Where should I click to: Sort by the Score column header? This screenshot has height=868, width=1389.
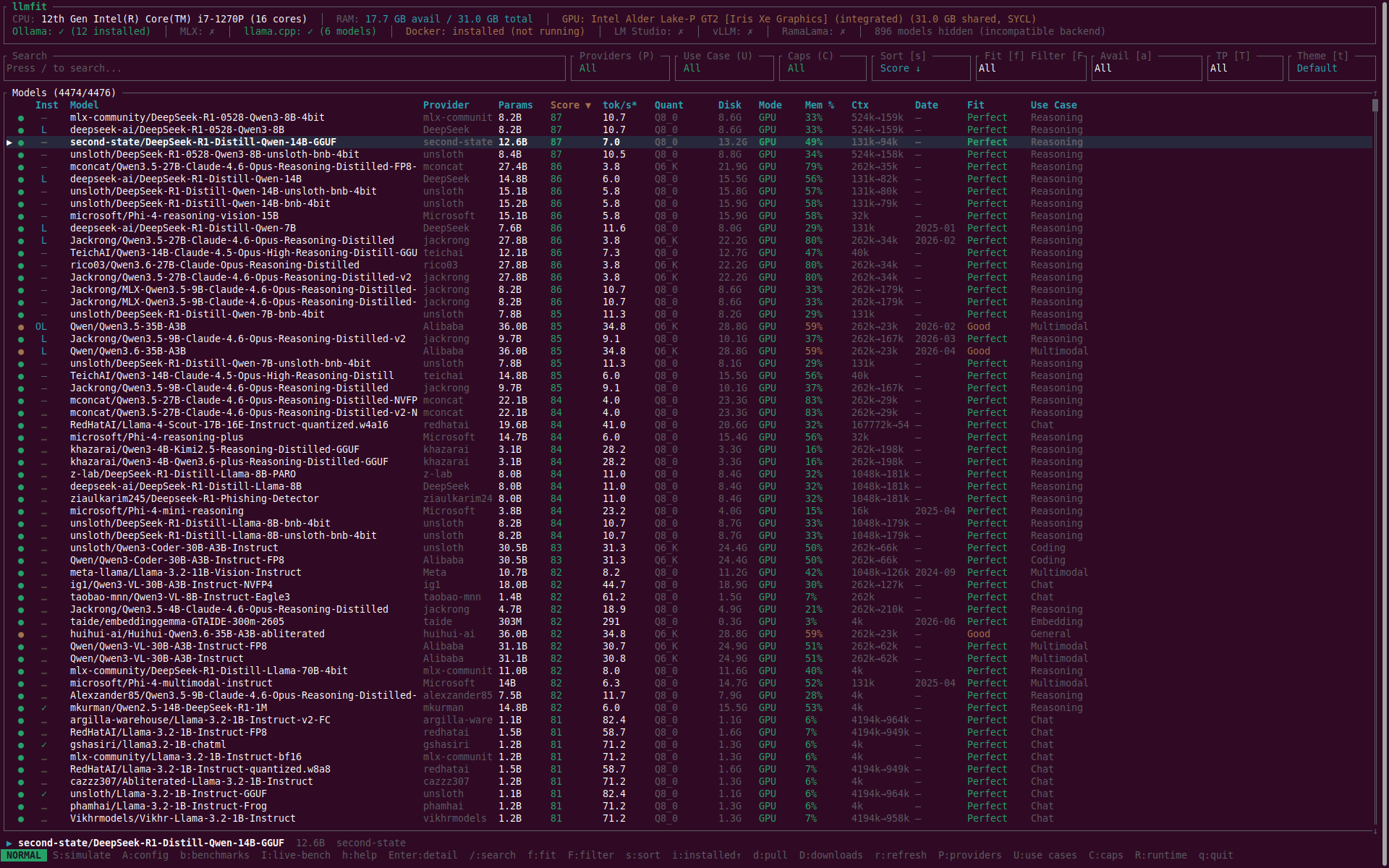point(570,105)
